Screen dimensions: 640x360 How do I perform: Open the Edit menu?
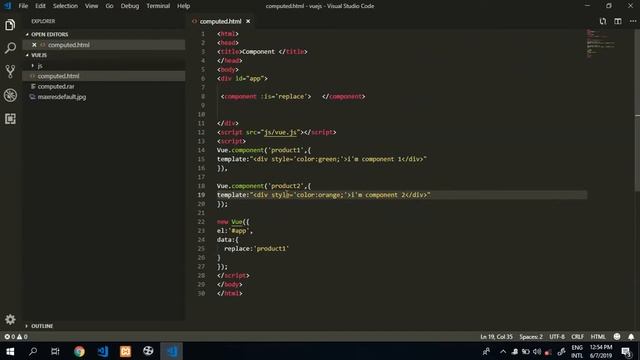click(x=40, y=6)
